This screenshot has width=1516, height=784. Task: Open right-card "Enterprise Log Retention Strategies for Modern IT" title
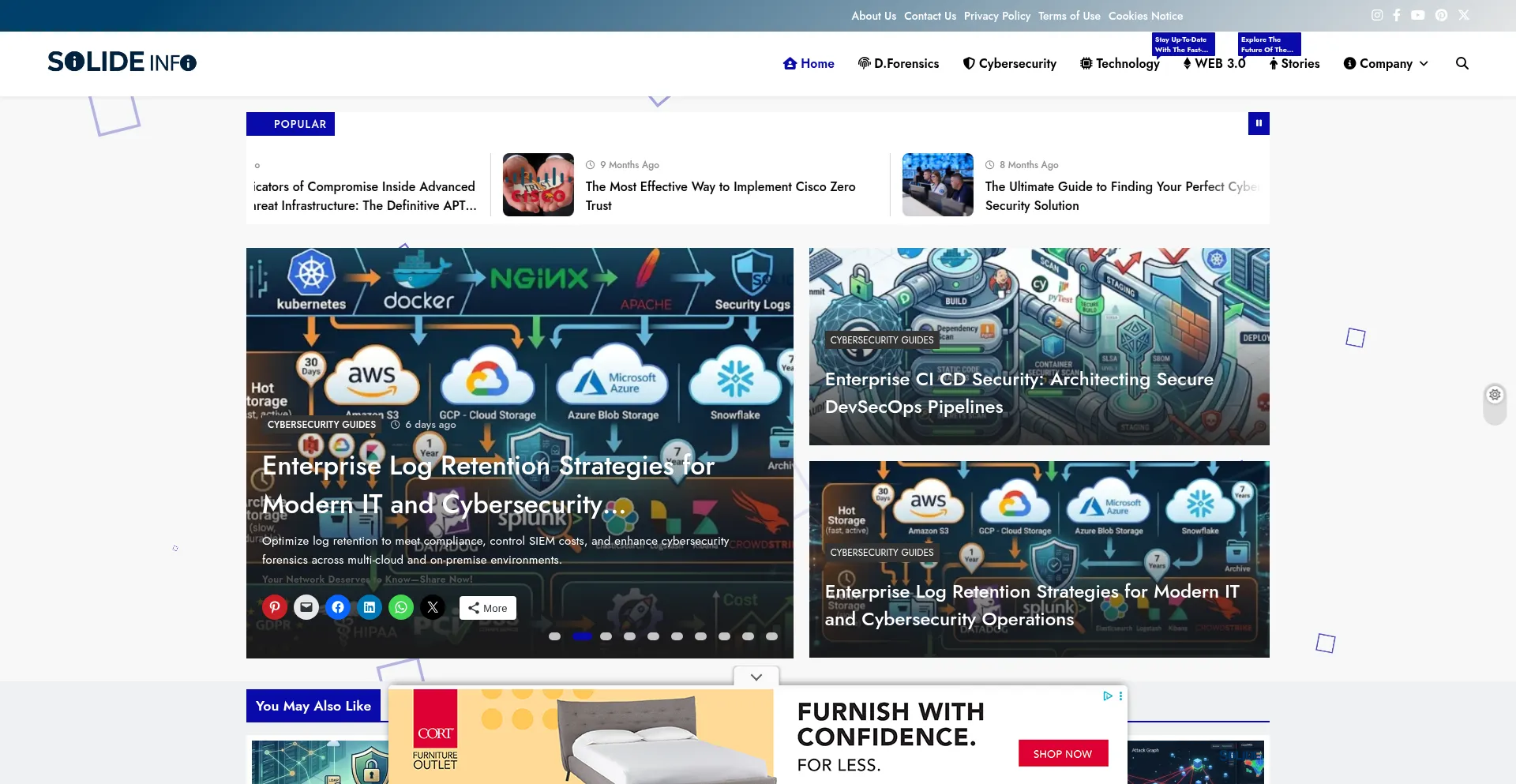(x=1032, y=606)
